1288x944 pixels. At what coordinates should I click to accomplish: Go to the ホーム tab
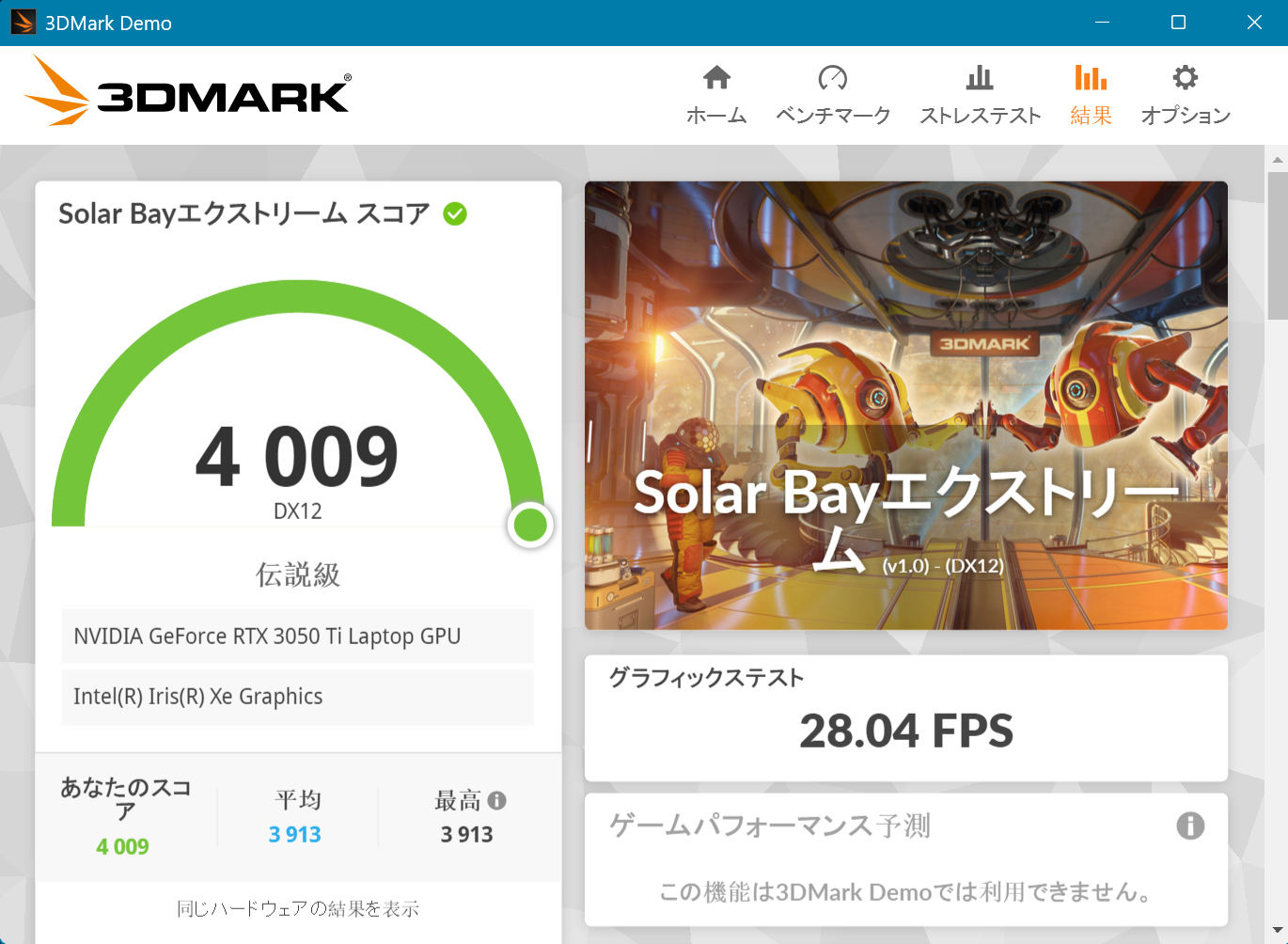pyautogui.click(x=716, y=95)
